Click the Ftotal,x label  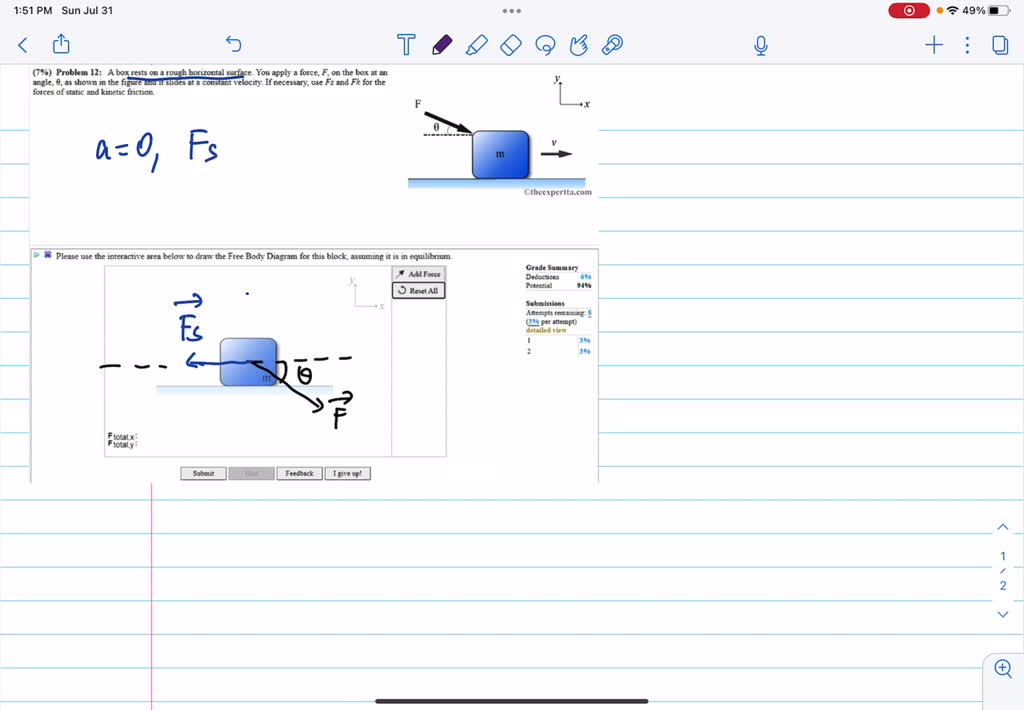tap(122, 436)
